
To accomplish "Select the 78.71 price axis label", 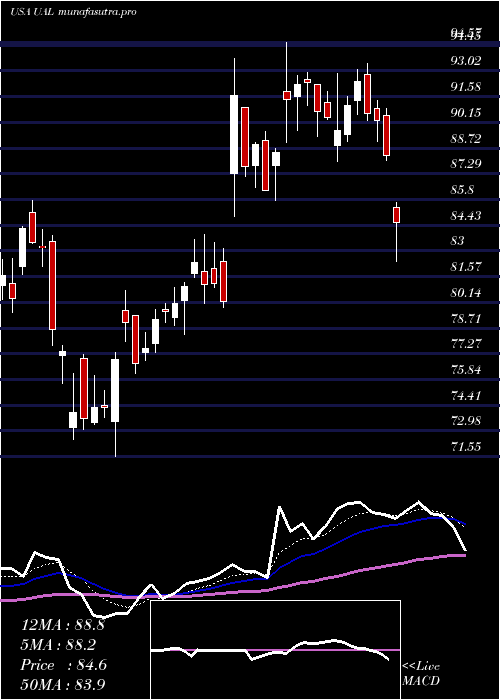I will pyautogui.click(x=466, y=319).
